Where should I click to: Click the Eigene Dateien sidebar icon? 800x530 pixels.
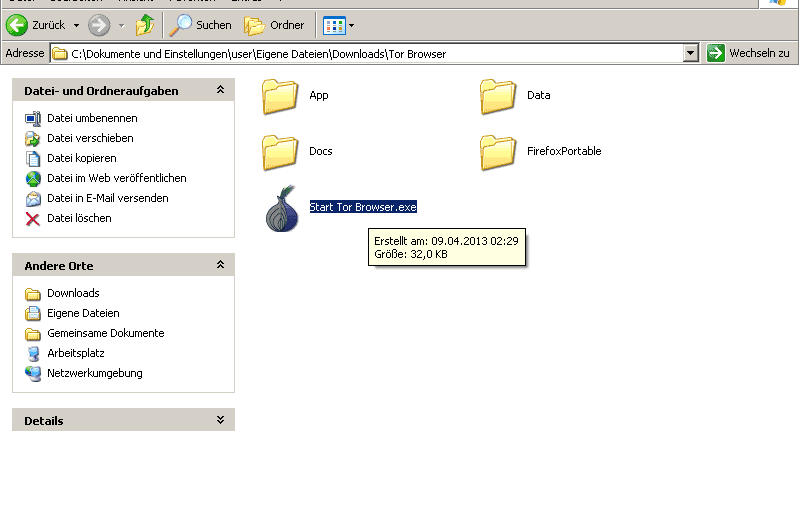(x=33, y=313)
